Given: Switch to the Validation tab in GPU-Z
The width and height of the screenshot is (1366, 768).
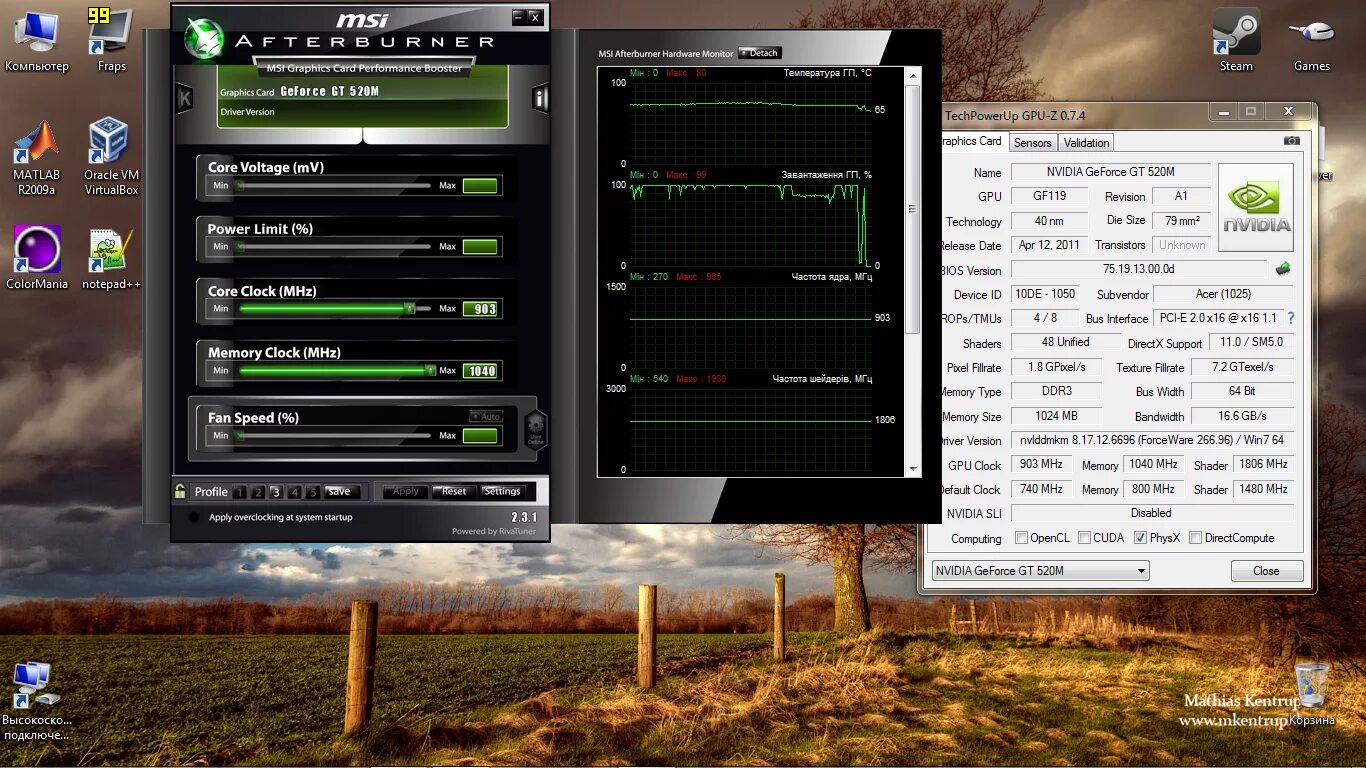Looking at the screenshot, I should click(1086, 143).
